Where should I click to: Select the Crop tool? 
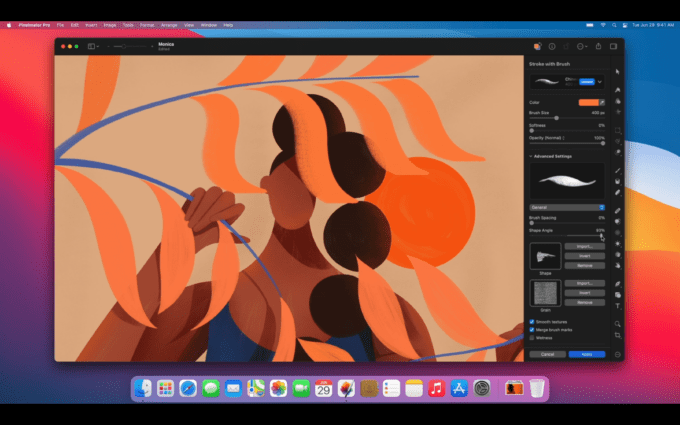(618, 335)
